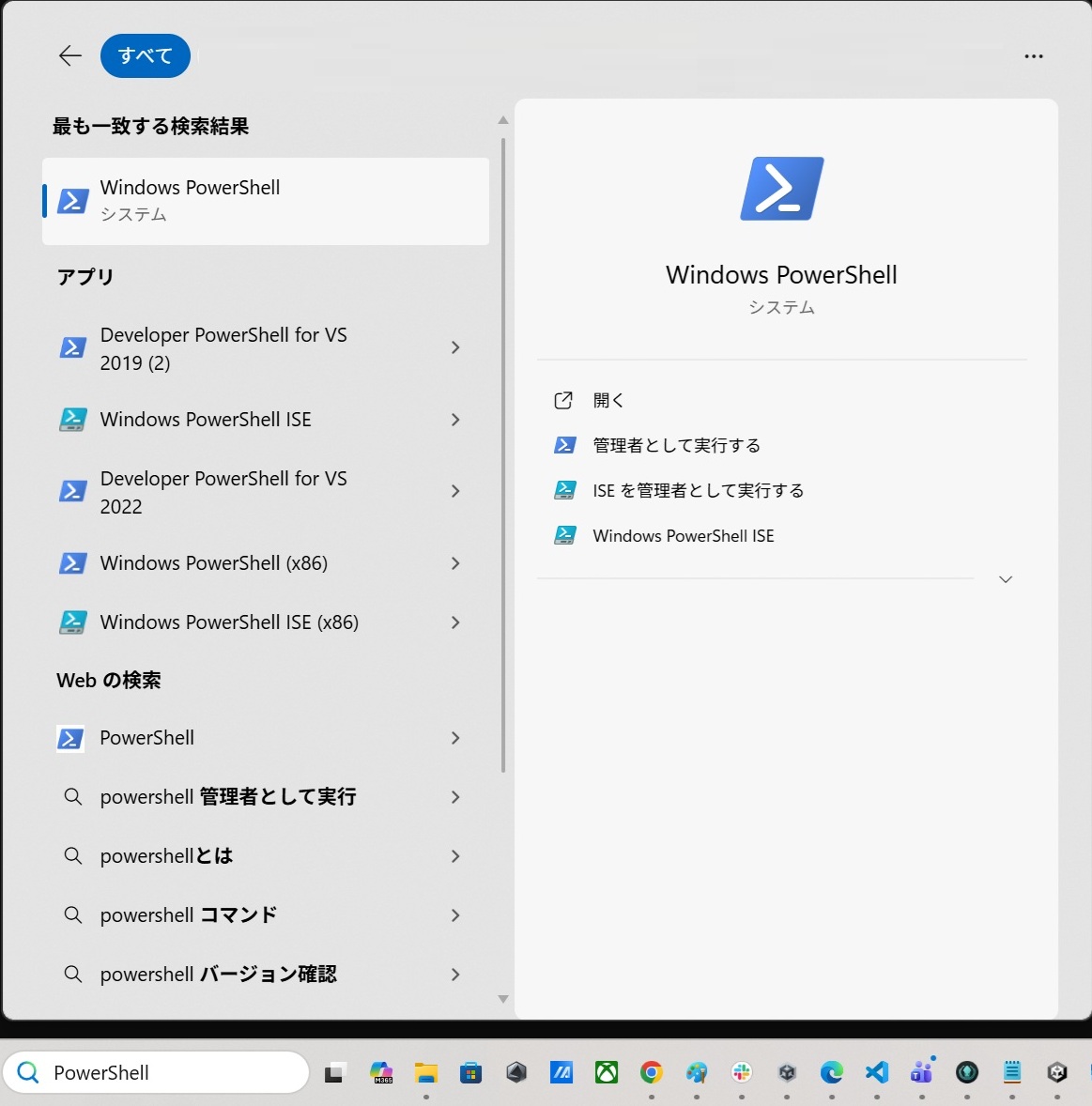Click Windows PowerShell ISE in right pane

[x=683, y=536]
